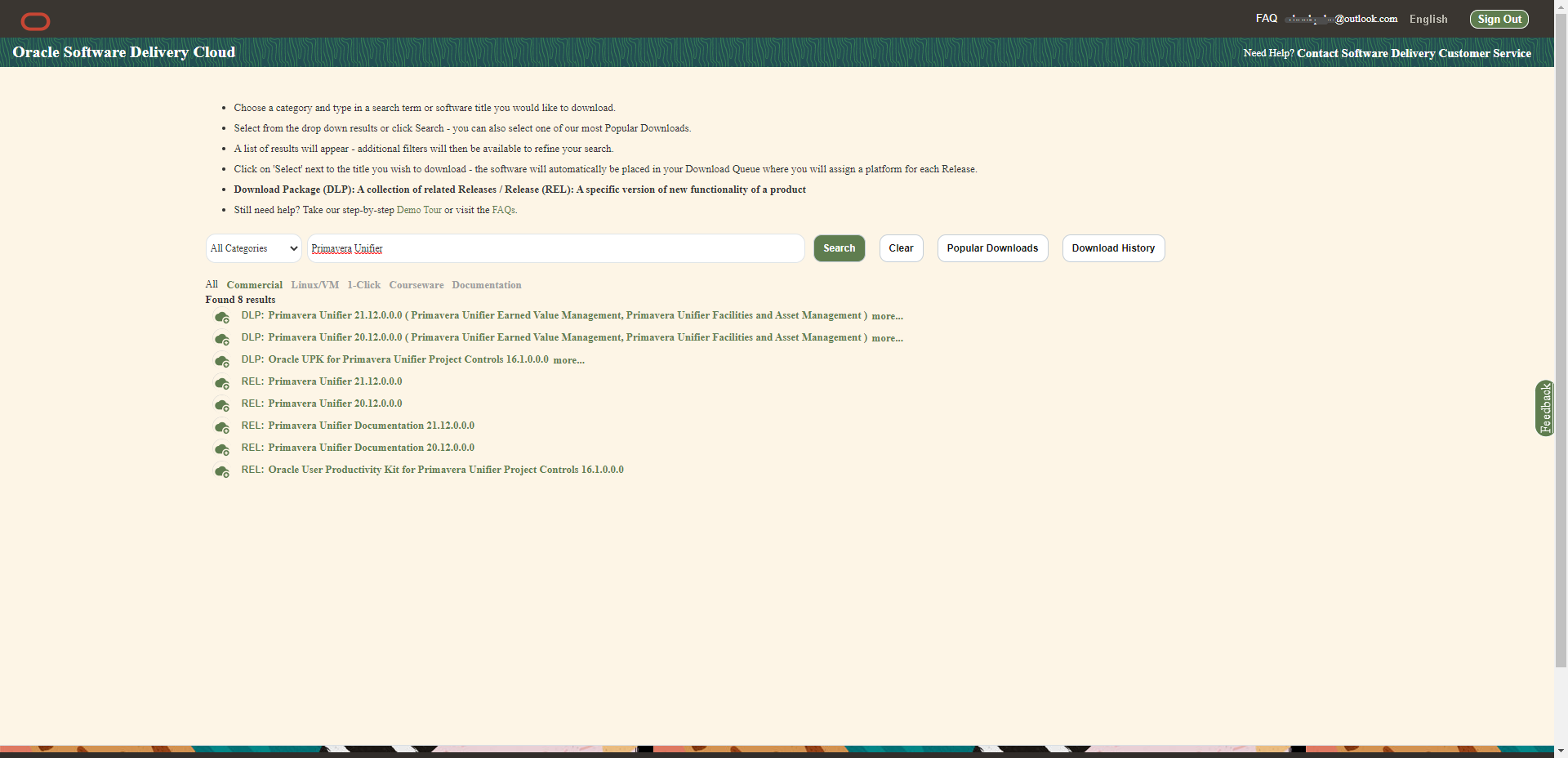Click download icon for Unifier Documentation 21.12.0.0.0

221,427
